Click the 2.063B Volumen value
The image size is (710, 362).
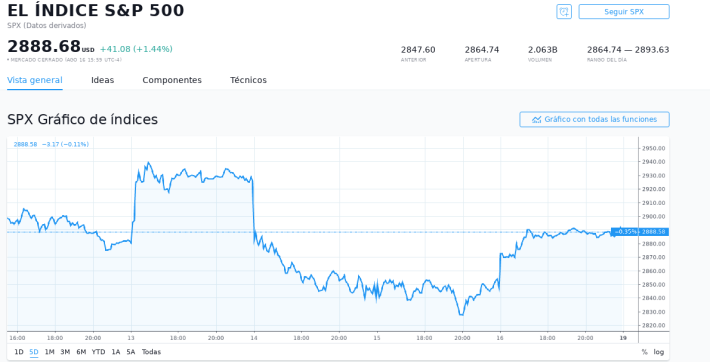pos(542,50)
